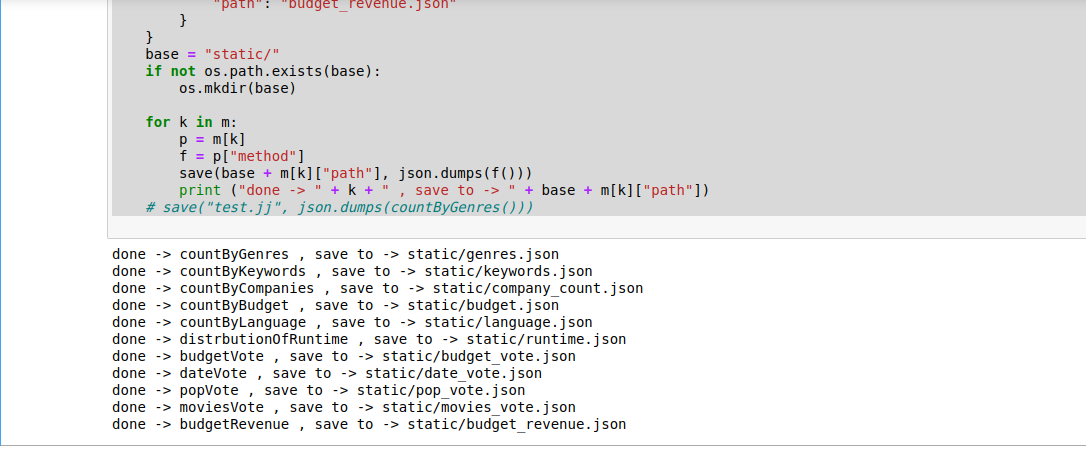Click the commented '# save("test.jj"' line
The height and width of the screenshot is (452, 1086).
pyautogui.click(x=339, y=207)
